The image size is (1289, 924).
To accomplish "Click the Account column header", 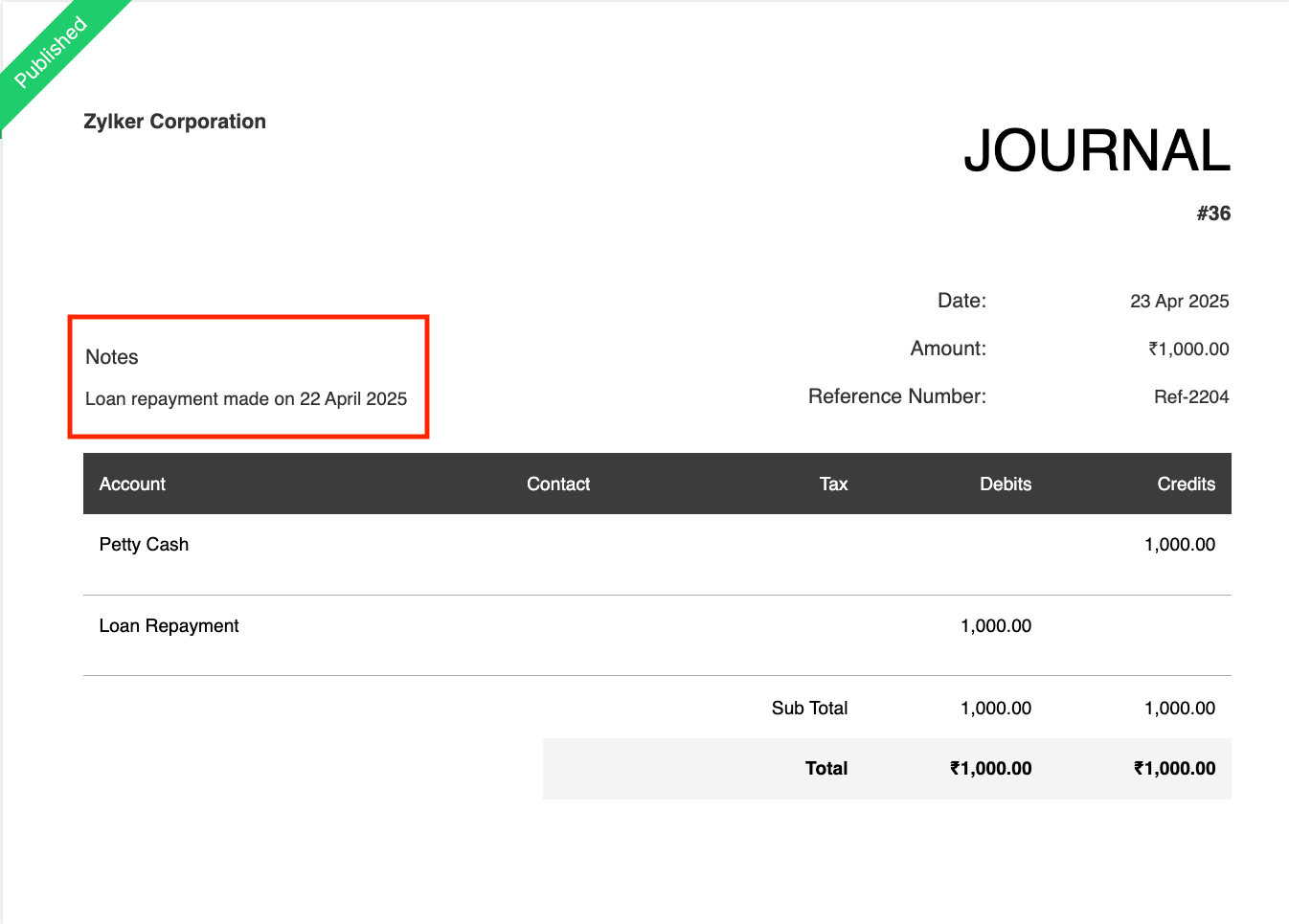I will pyautogui.click(x=131, y=484).
